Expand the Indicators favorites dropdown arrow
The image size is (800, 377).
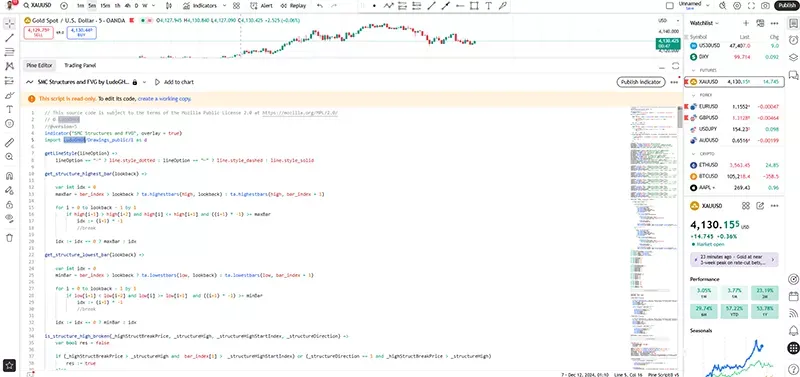point(223,6)
